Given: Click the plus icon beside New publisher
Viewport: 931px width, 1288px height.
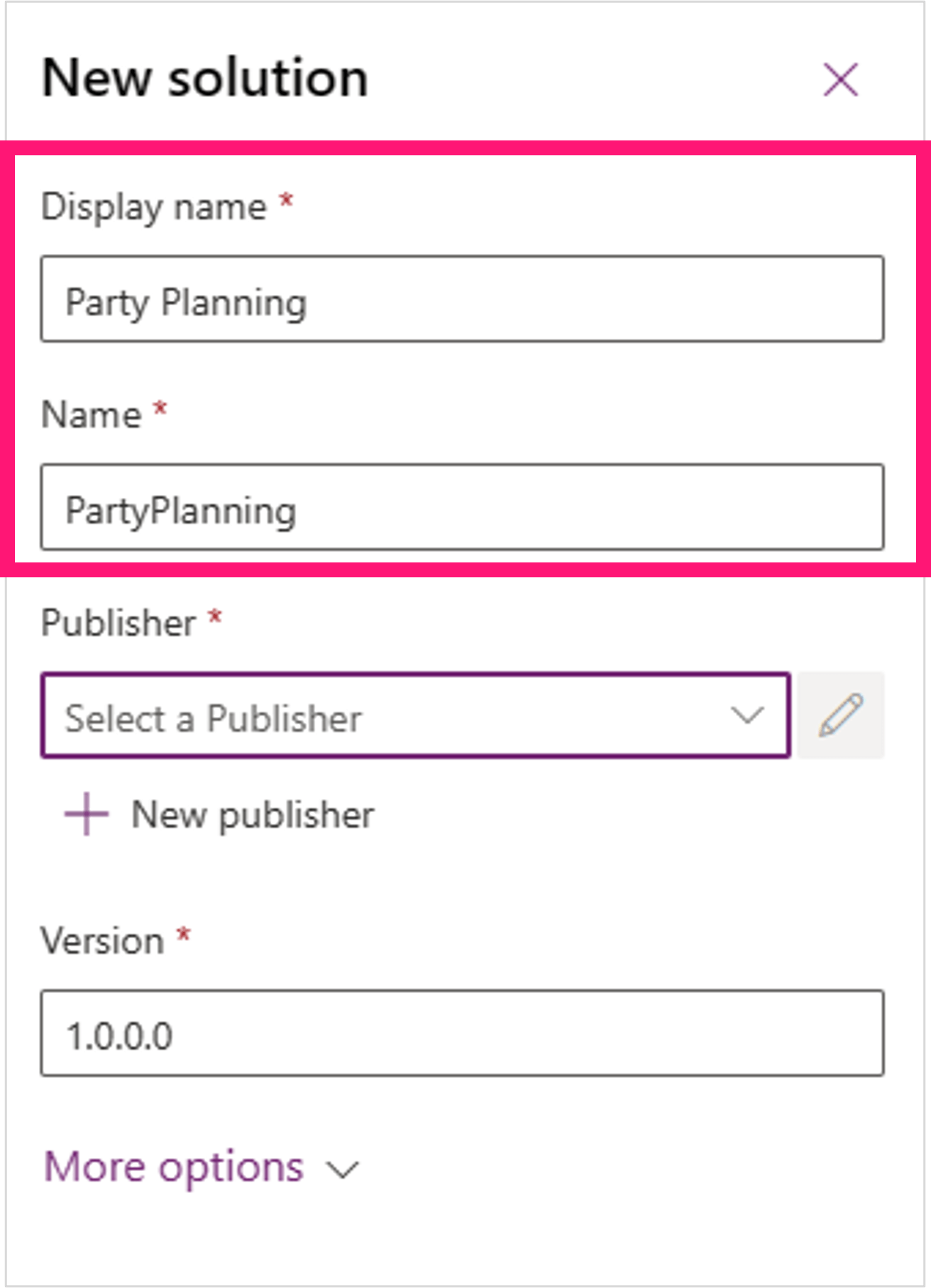Looking at the screenshot, I should tap(87, 814).
